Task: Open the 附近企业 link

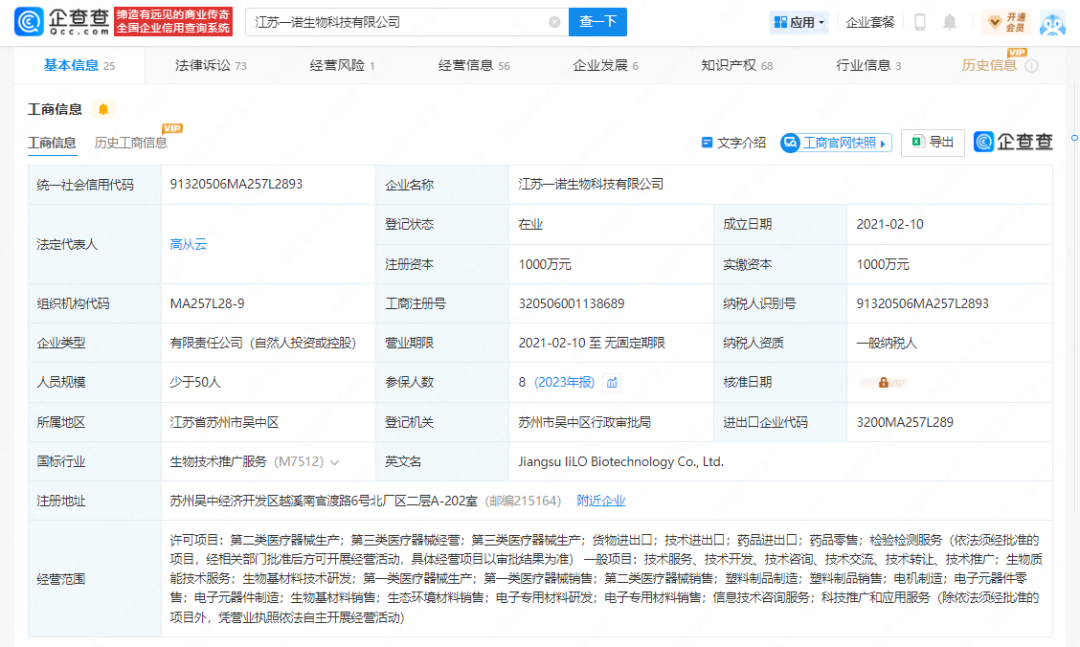Action: coord(601,501)
